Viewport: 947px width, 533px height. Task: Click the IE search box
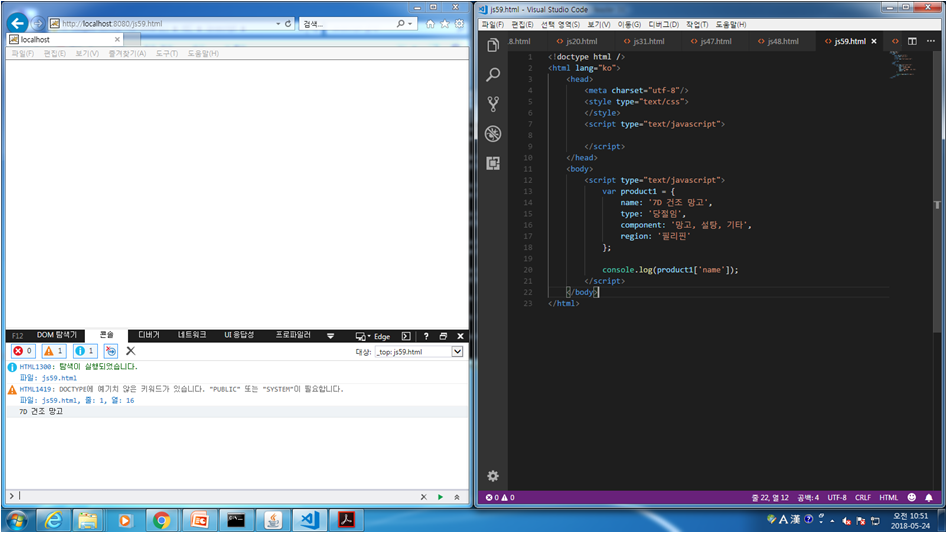[x=347, y=24]
